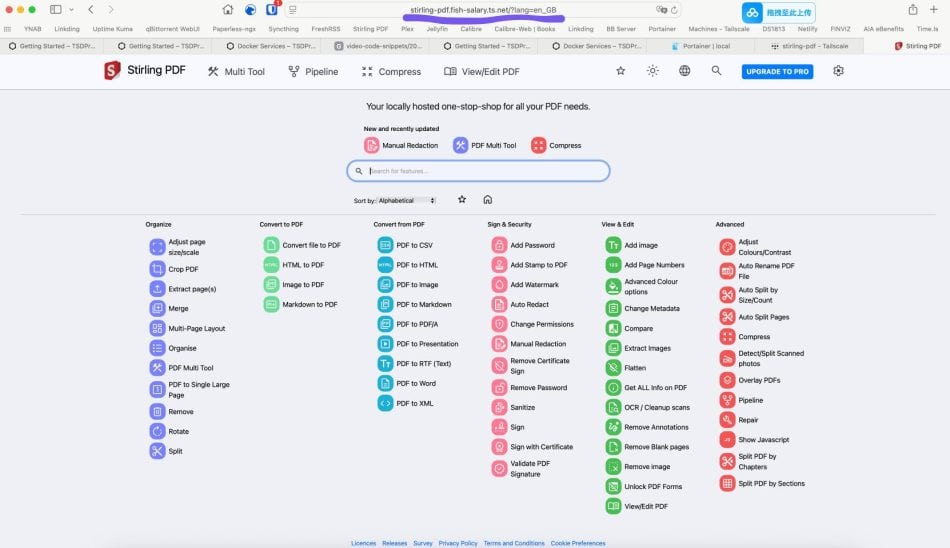Select the Split tool icon
Image resolution: width=950 pixels, height=548 pixels.
pos(158,451)
